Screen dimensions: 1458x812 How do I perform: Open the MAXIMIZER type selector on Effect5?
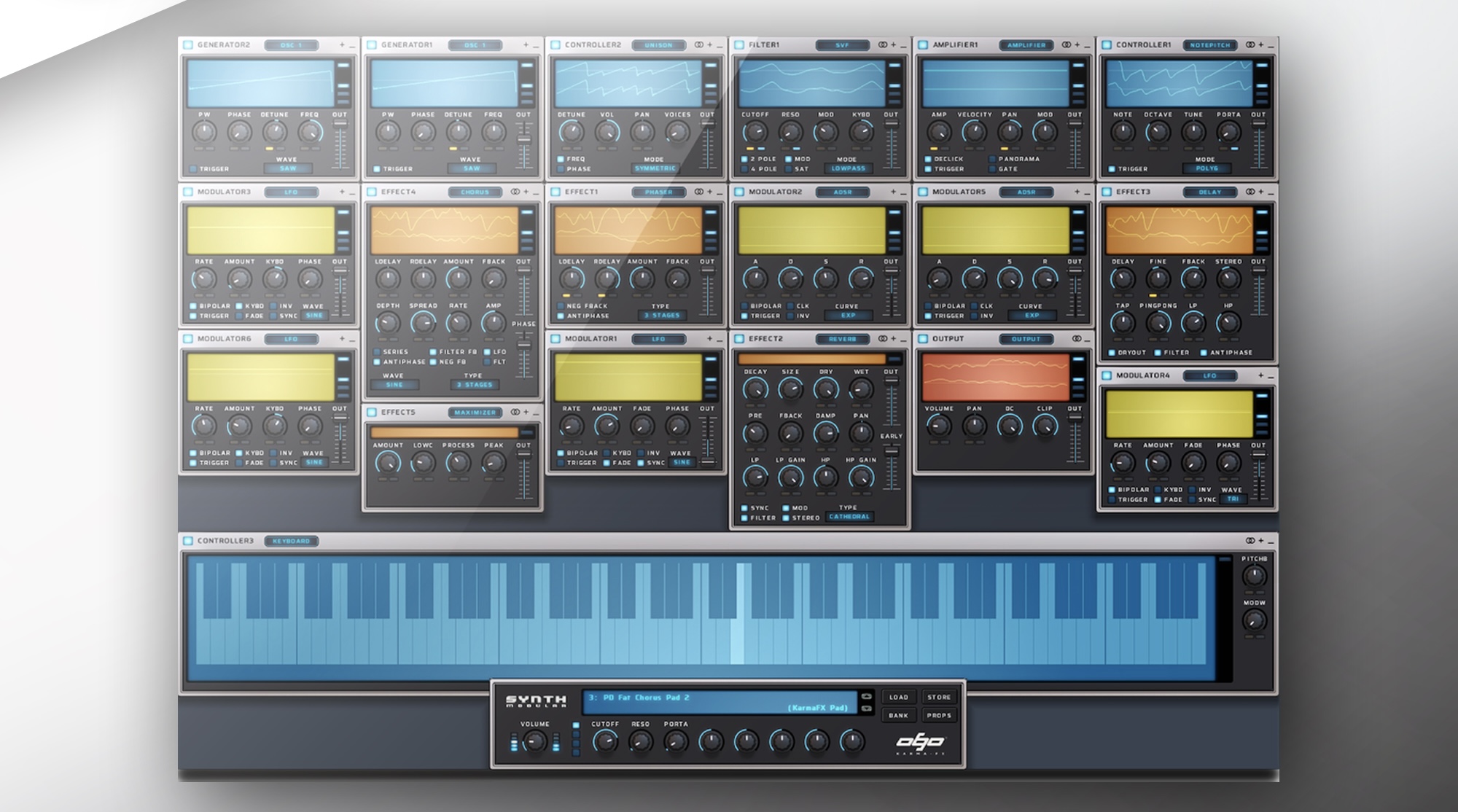pyautogui.click(x=475, y=413)
